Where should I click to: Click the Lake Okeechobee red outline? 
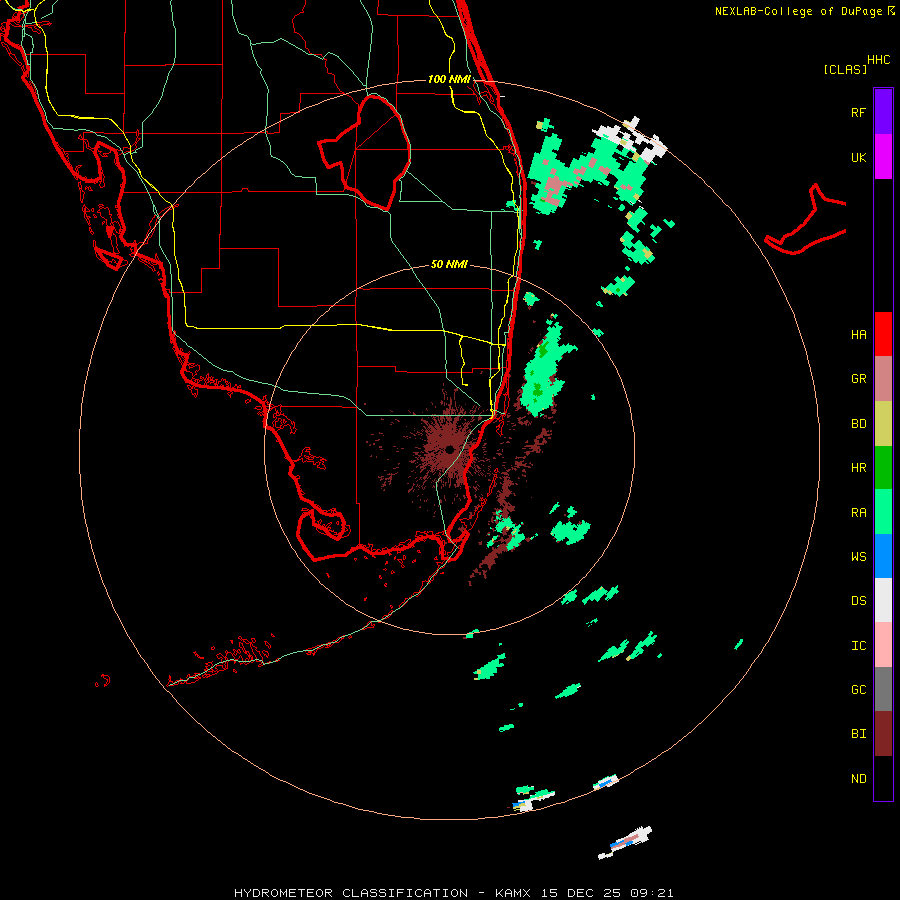[x=365, y=152]
